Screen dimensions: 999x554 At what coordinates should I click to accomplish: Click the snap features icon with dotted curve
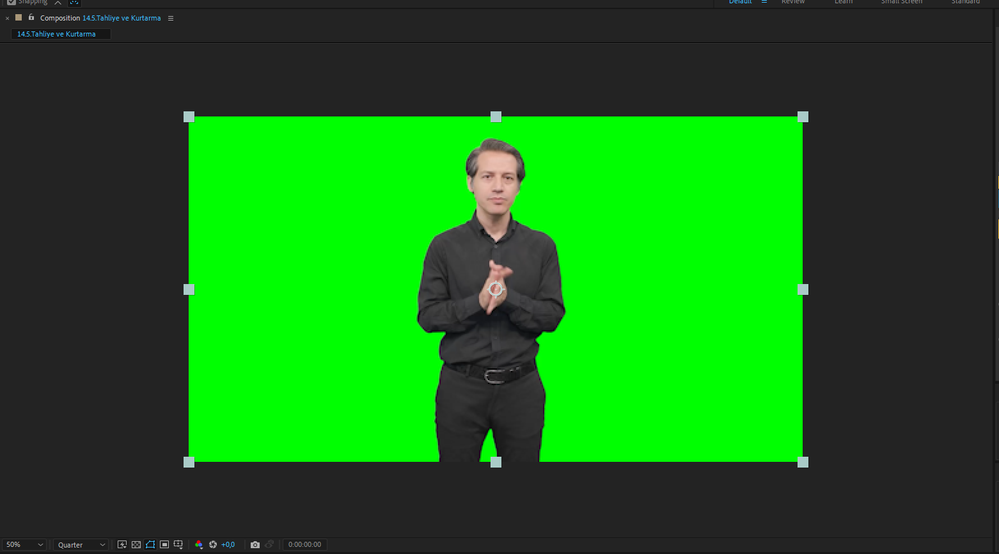tap(74, 3)
